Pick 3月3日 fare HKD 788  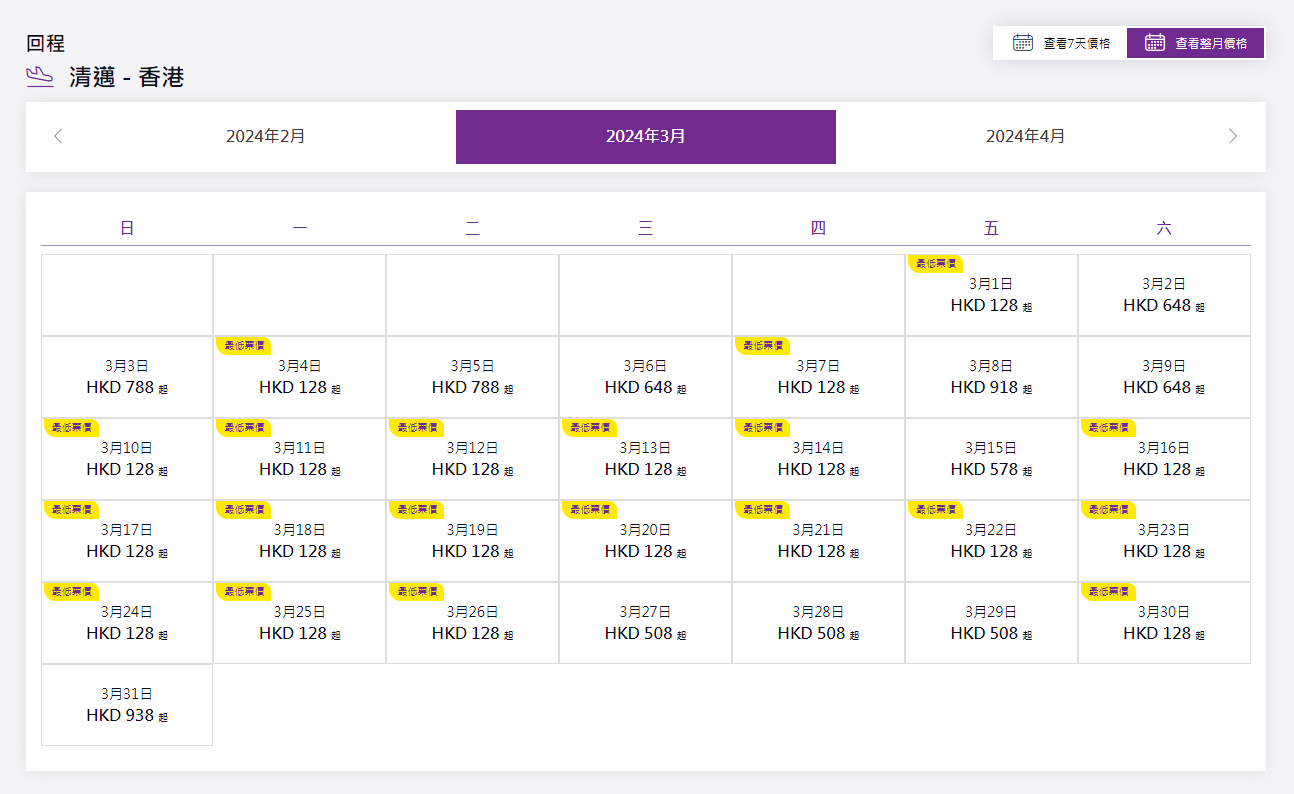tap(127, 378)
